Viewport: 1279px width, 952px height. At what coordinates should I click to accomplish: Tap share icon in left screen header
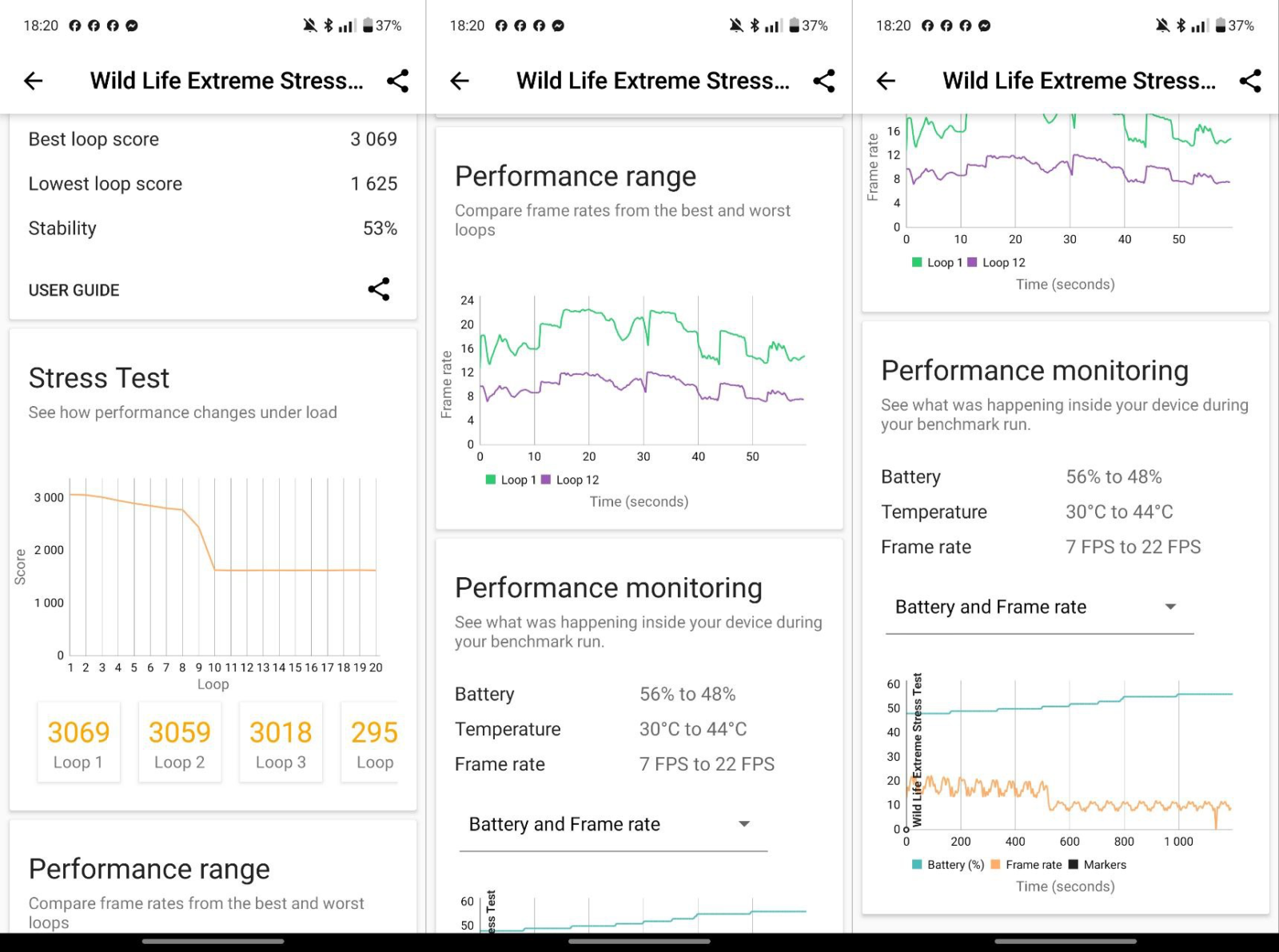coord(397,81)
